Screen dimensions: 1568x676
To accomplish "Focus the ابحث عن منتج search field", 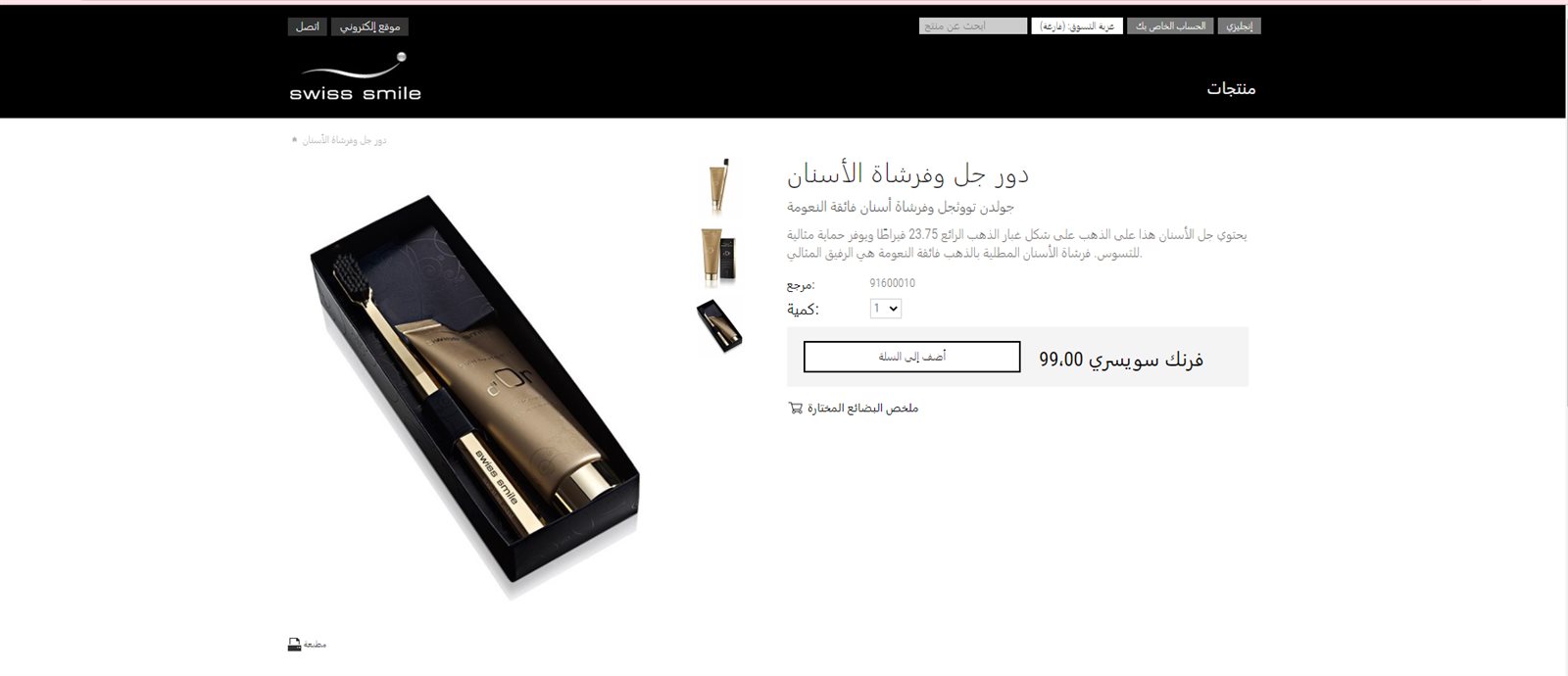I will (973, 26).
